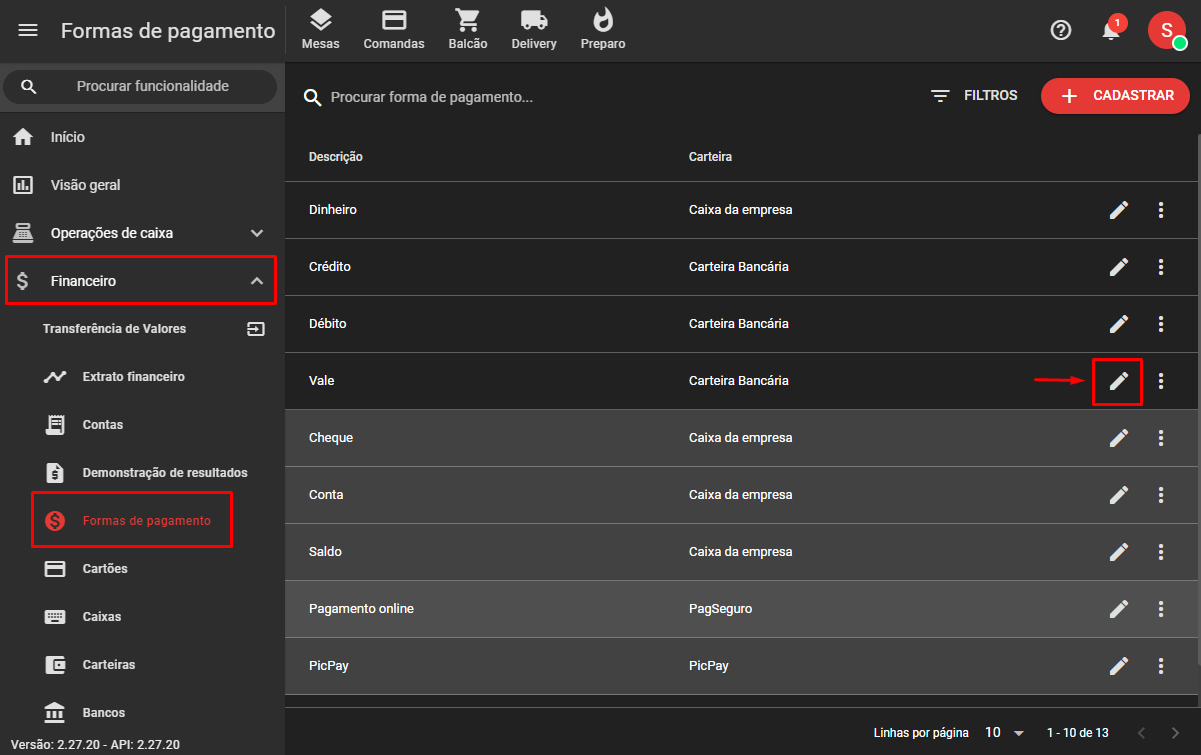Click the CADASTRAR button

coord(1115,96)
